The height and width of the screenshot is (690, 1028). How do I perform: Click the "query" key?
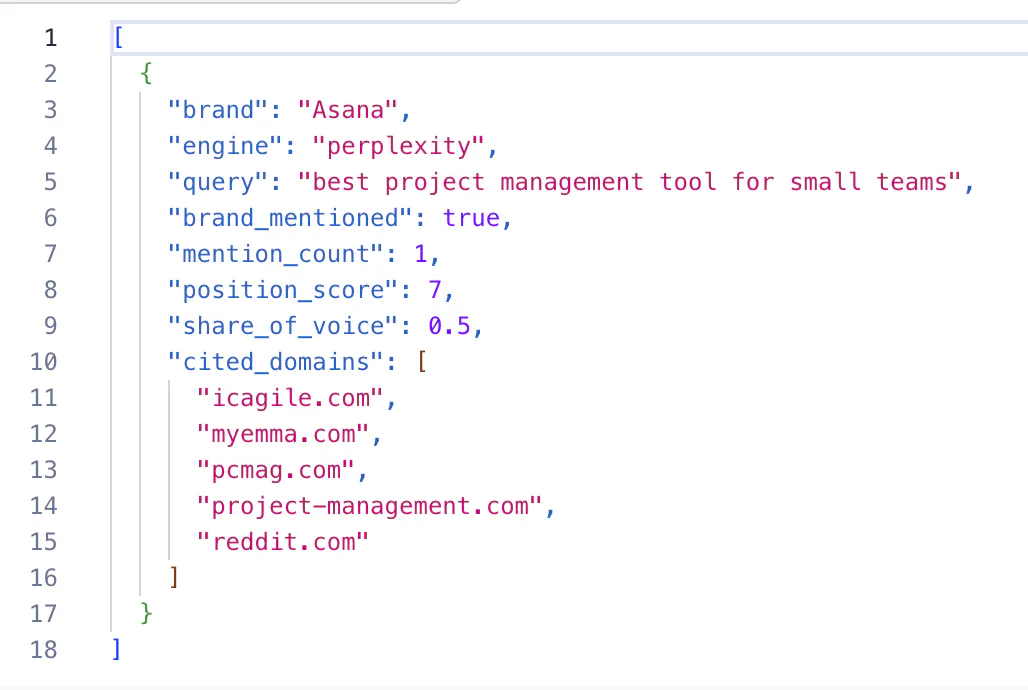click(x=218, y=182)
